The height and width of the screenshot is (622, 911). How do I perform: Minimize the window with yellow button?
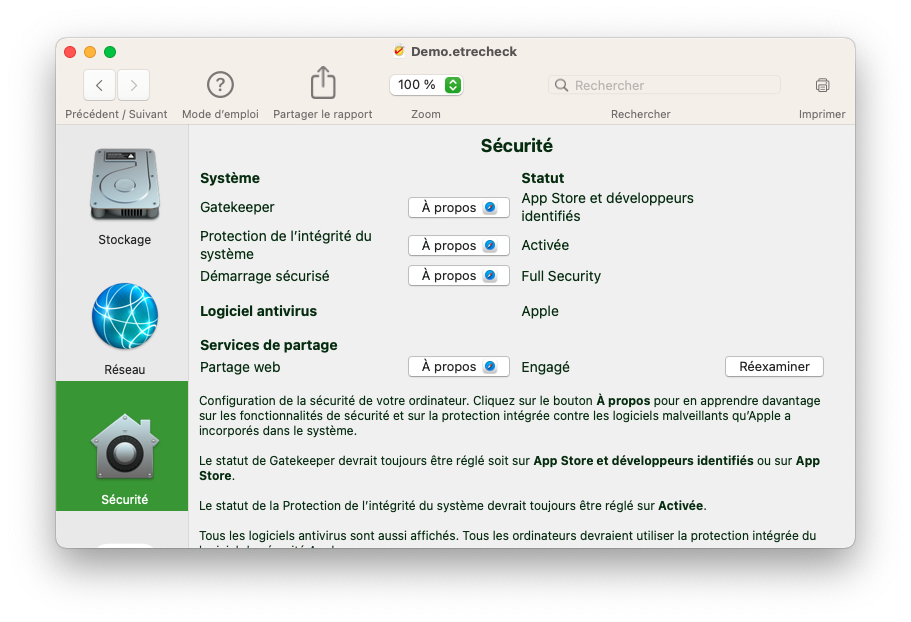(x=90, y=52)
